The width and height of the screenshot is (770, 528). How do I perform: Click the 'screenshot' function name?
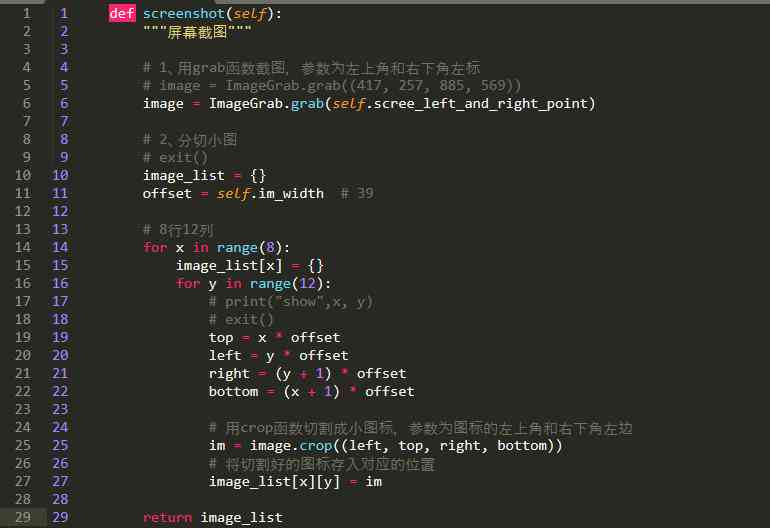coord(184,14)
